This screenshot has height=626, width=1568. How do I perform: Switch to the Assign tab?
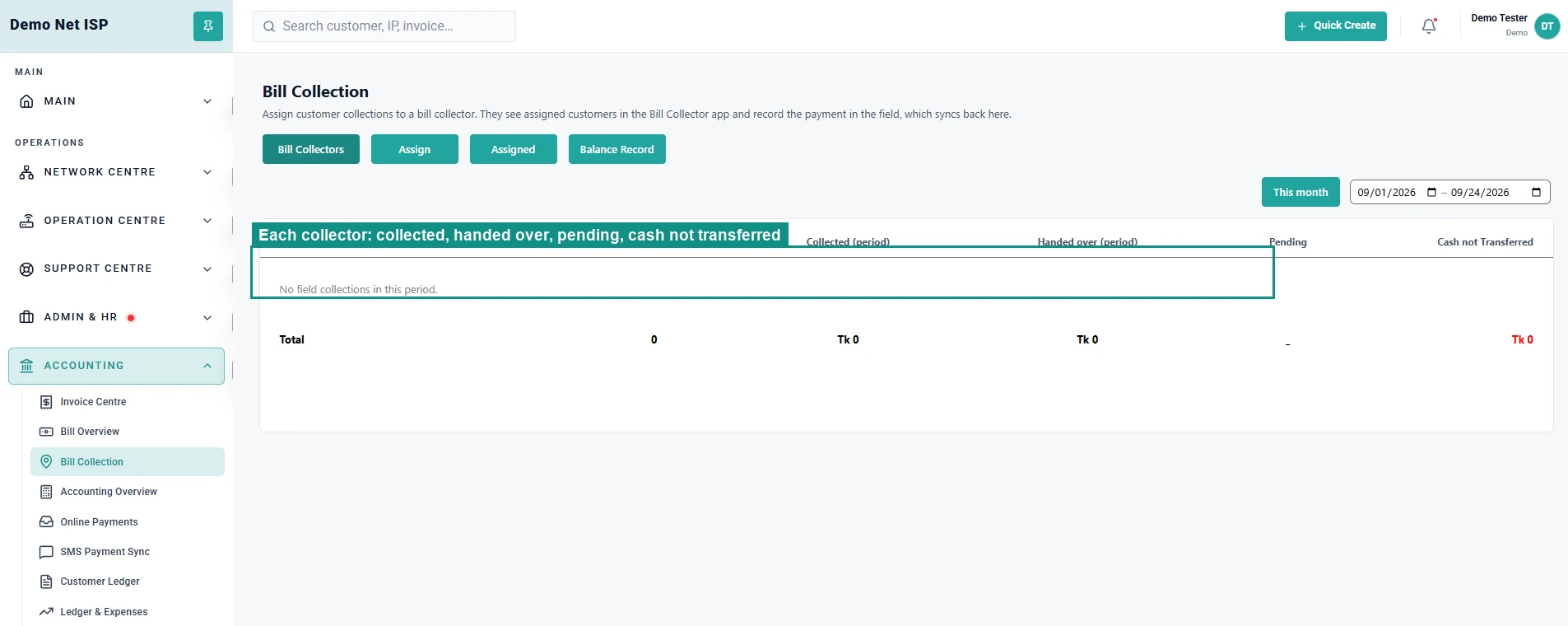click(x=415, y=149)
